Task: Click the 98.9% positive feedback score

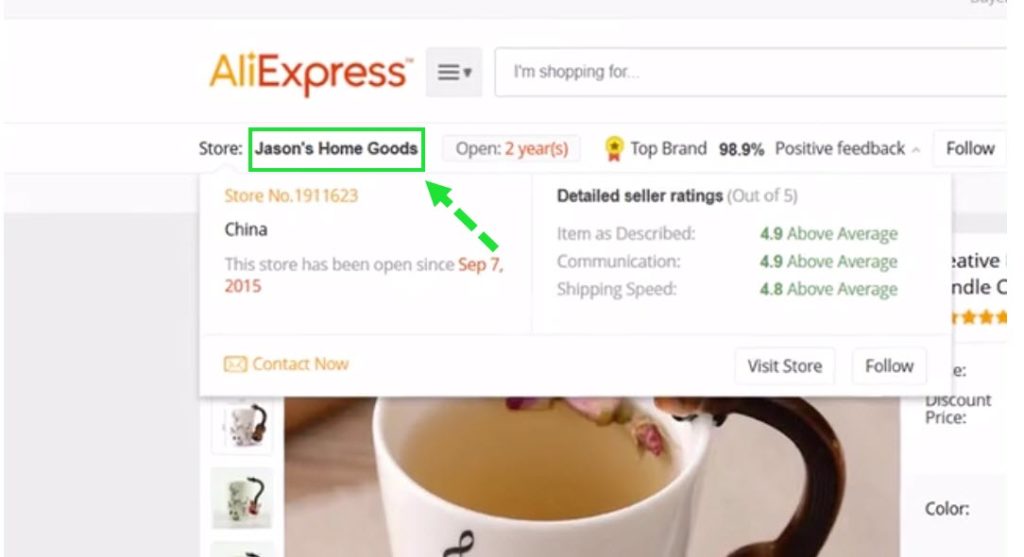Action: click(741, 150)
